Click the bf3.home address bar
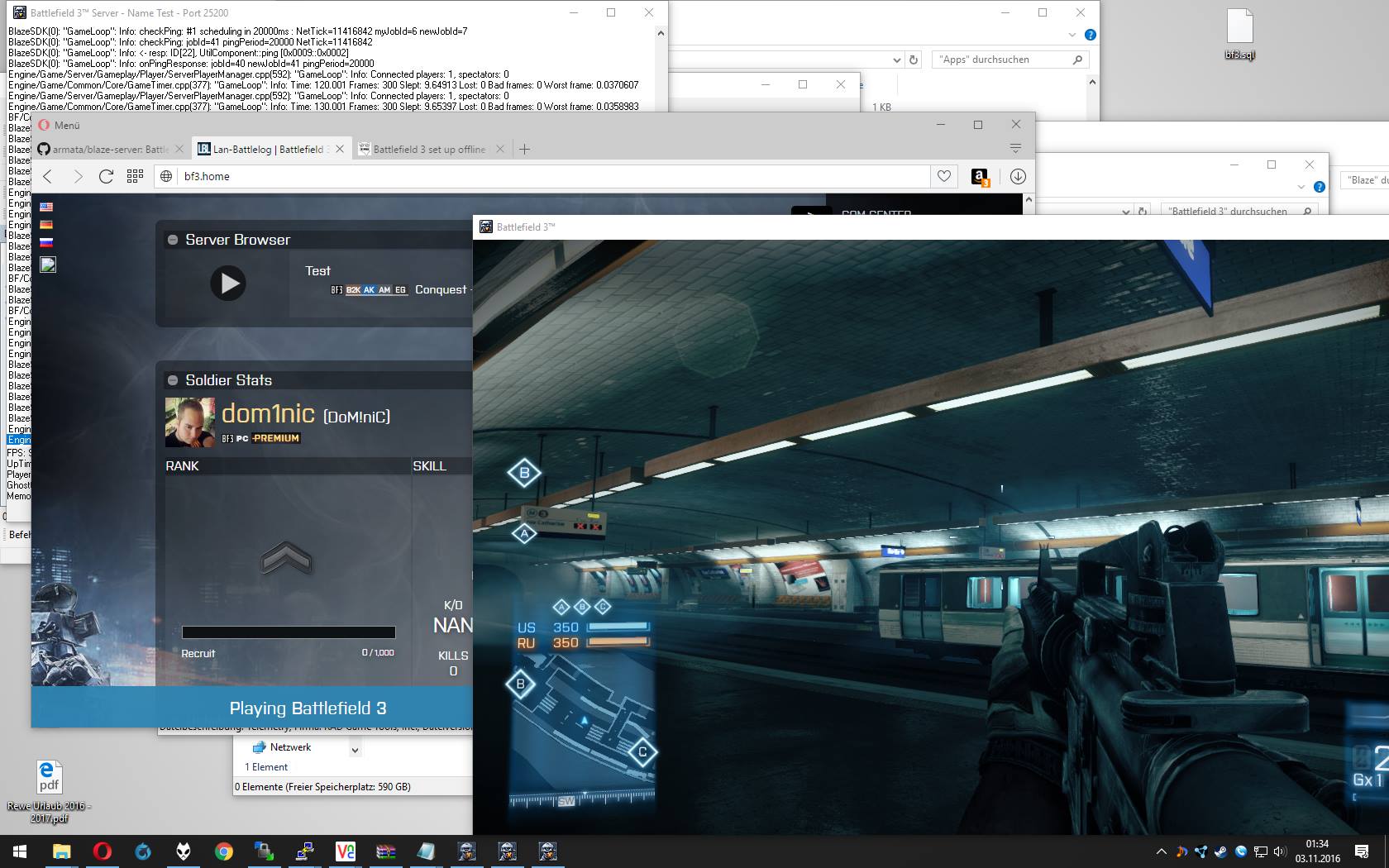1389x868 pixels. [x=546, y=176]
